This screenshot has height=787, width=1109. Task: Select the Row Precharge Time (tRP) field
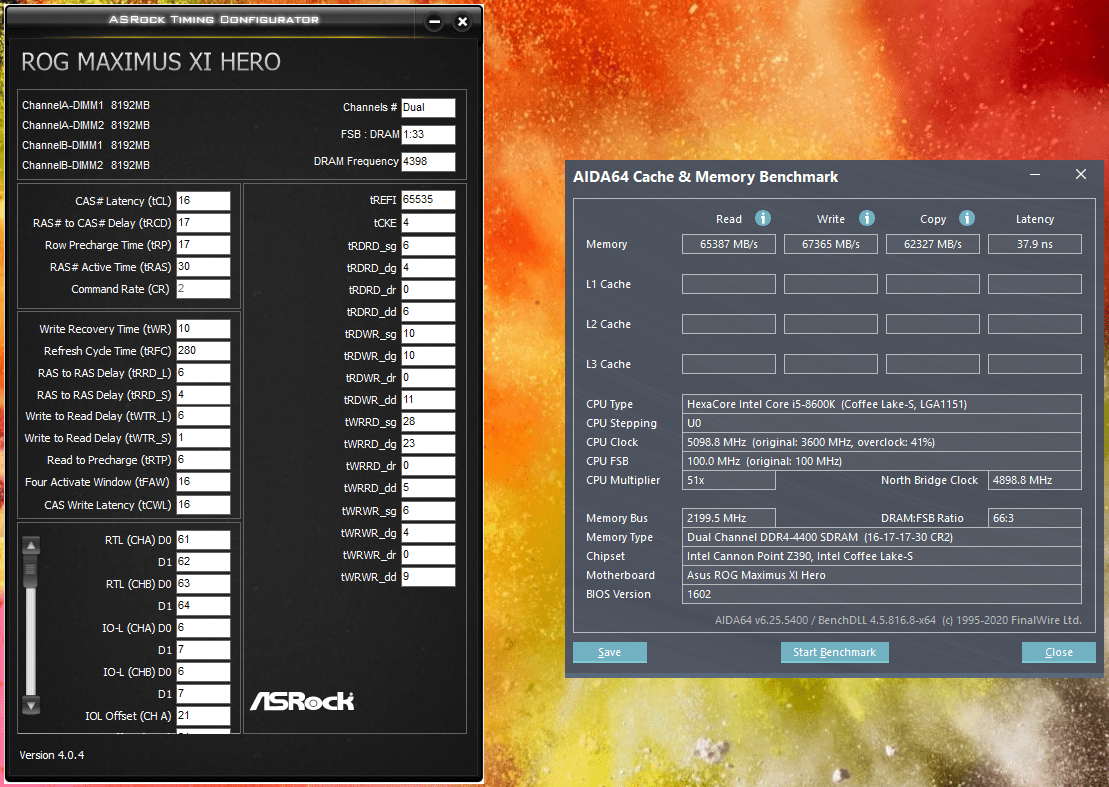click(x=203, y=245)
